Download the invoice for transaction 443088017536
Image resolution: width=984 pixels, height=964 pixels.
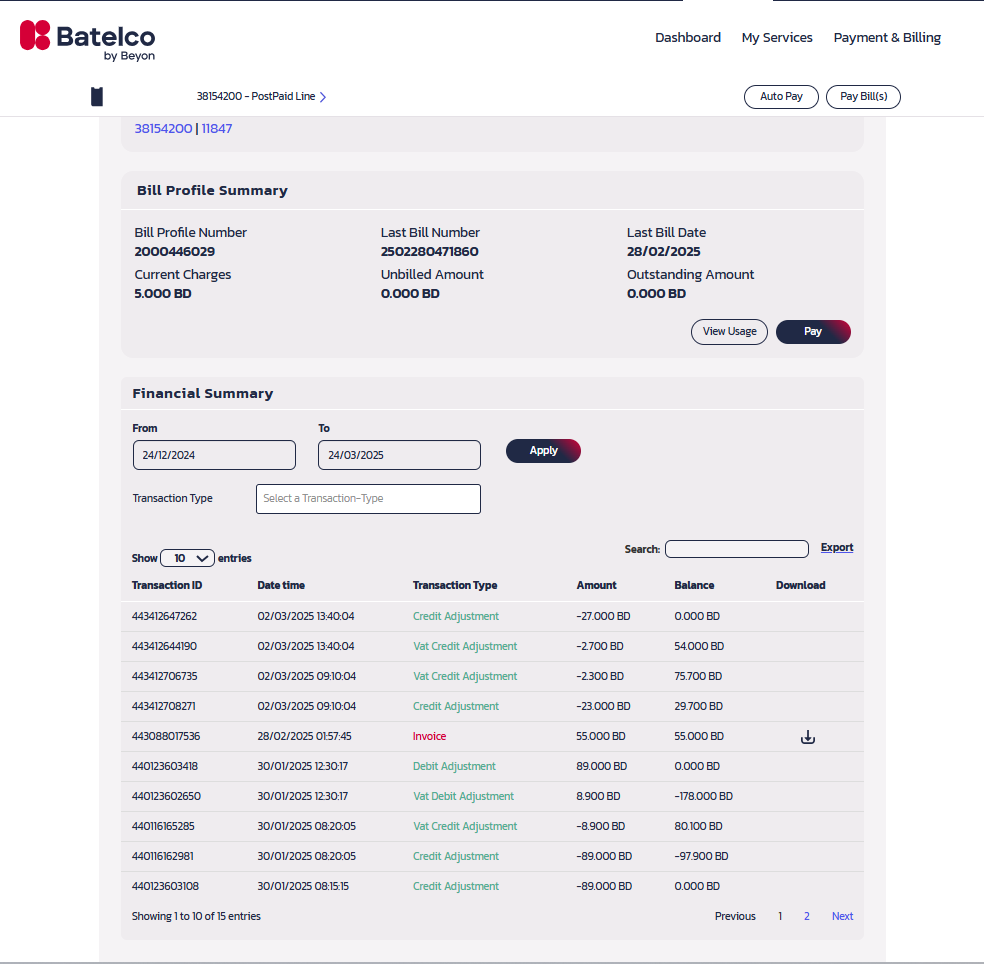tap(808, 737)
